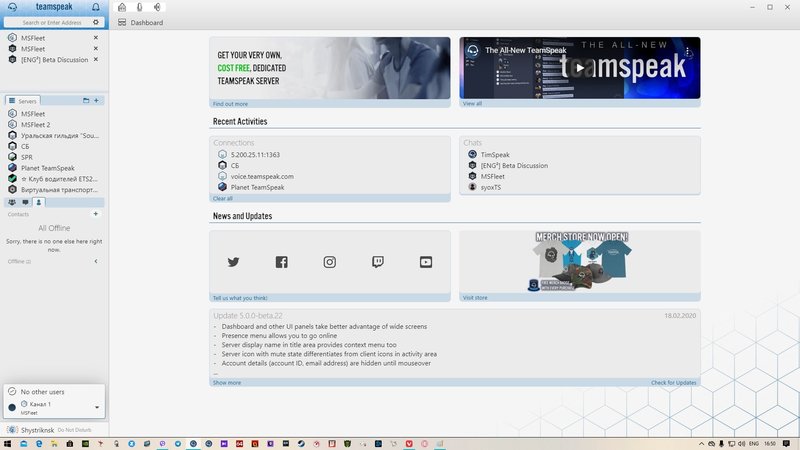The height and width of the screenshot is (450, 800).
Task: Switch to the groups tab icon
Action: tap(12, 203)
